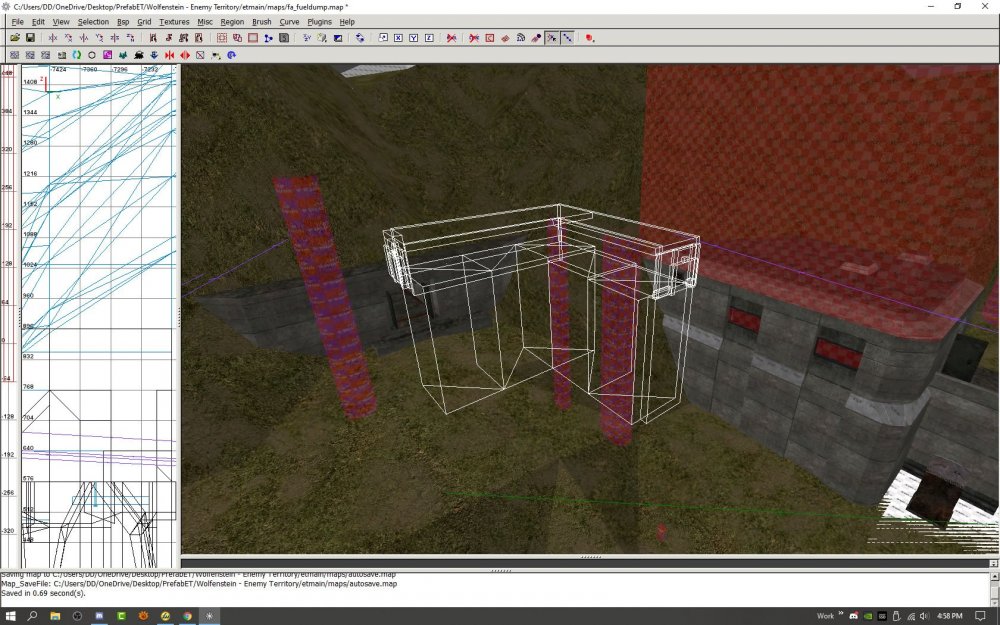1000x625 pixels.
Task: Open the Bsp menu
Action: point(123,22)
